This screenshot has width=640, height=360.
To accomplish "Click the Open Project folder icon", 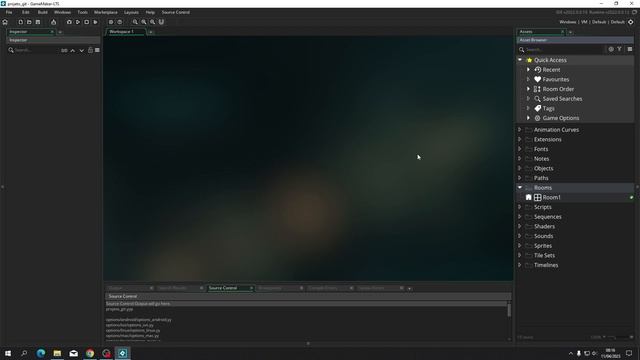I will [x=29, y=22].
